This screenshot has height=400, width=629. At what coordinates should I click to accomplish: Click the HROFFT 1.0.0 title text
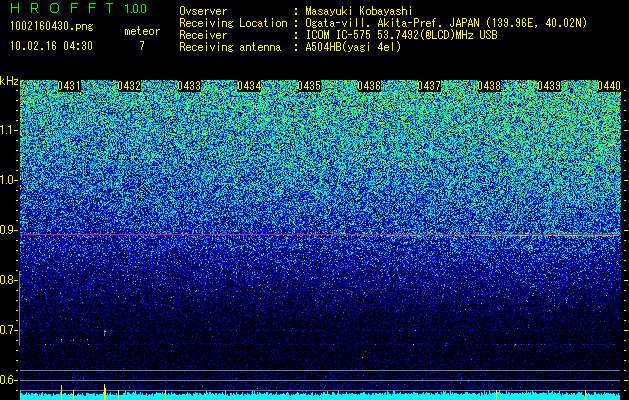coord(79,8)
